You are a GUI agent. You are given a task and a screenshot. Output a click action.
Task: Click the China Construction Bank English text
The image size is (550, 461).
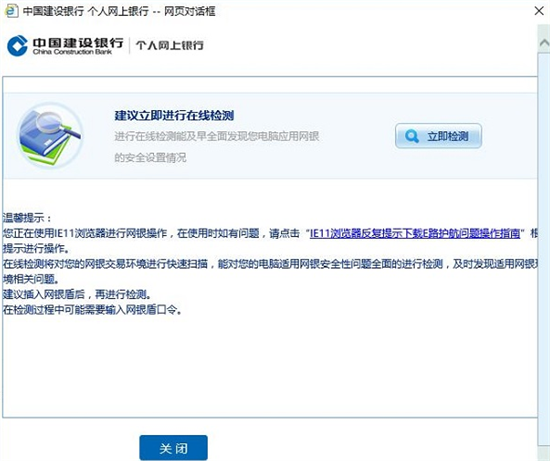72,52
